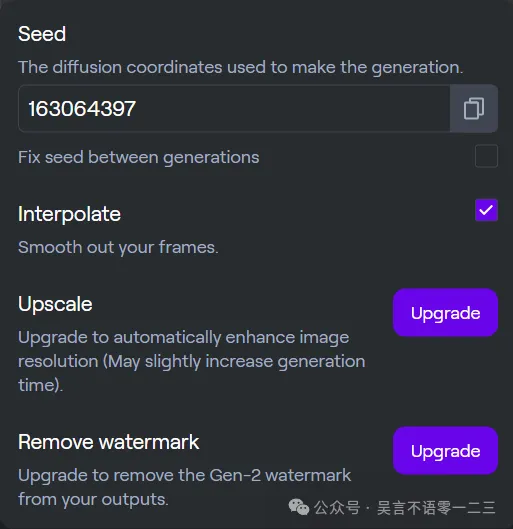Enable Fix seed between generations checkbox
Viewport: 513px width, 529px height.
point(486,156)
